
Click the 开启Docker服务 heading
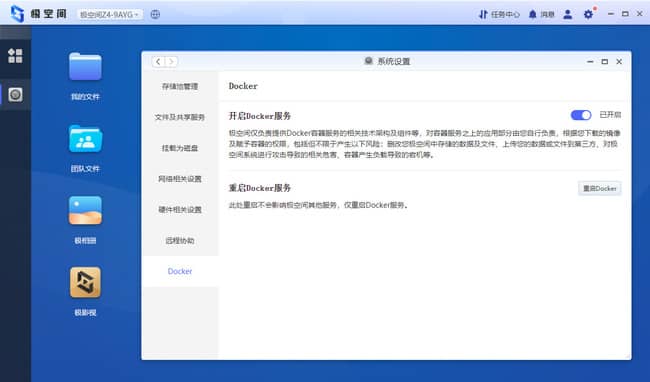tap(260, 116)
